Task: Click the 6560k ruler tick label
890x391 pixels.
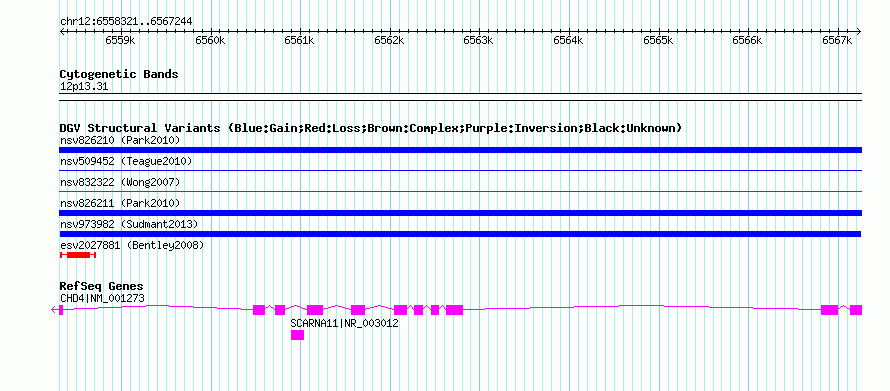Action: click(210, 40)
